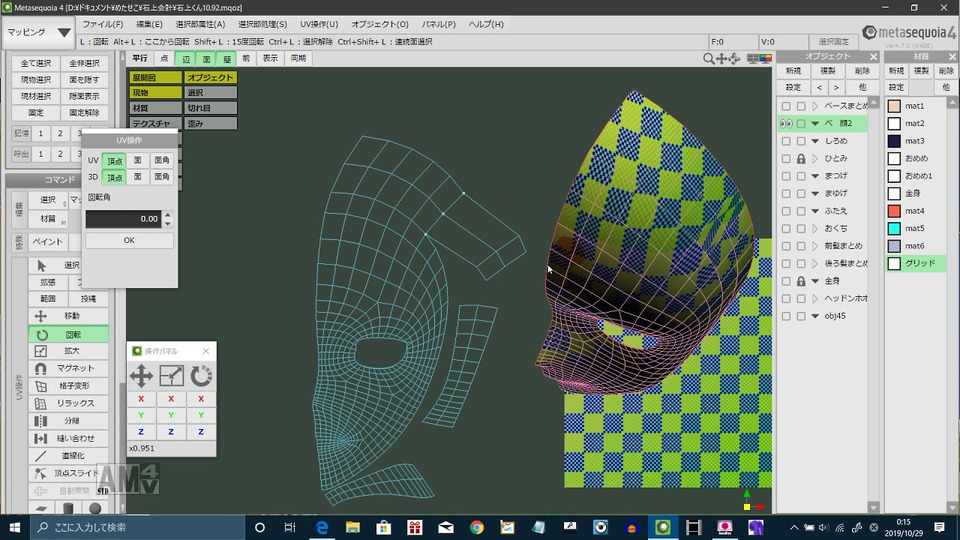Screen dimensions: 960x540
Task: Select the 格子変形 lattice deform tool
Action: (72, 386)
